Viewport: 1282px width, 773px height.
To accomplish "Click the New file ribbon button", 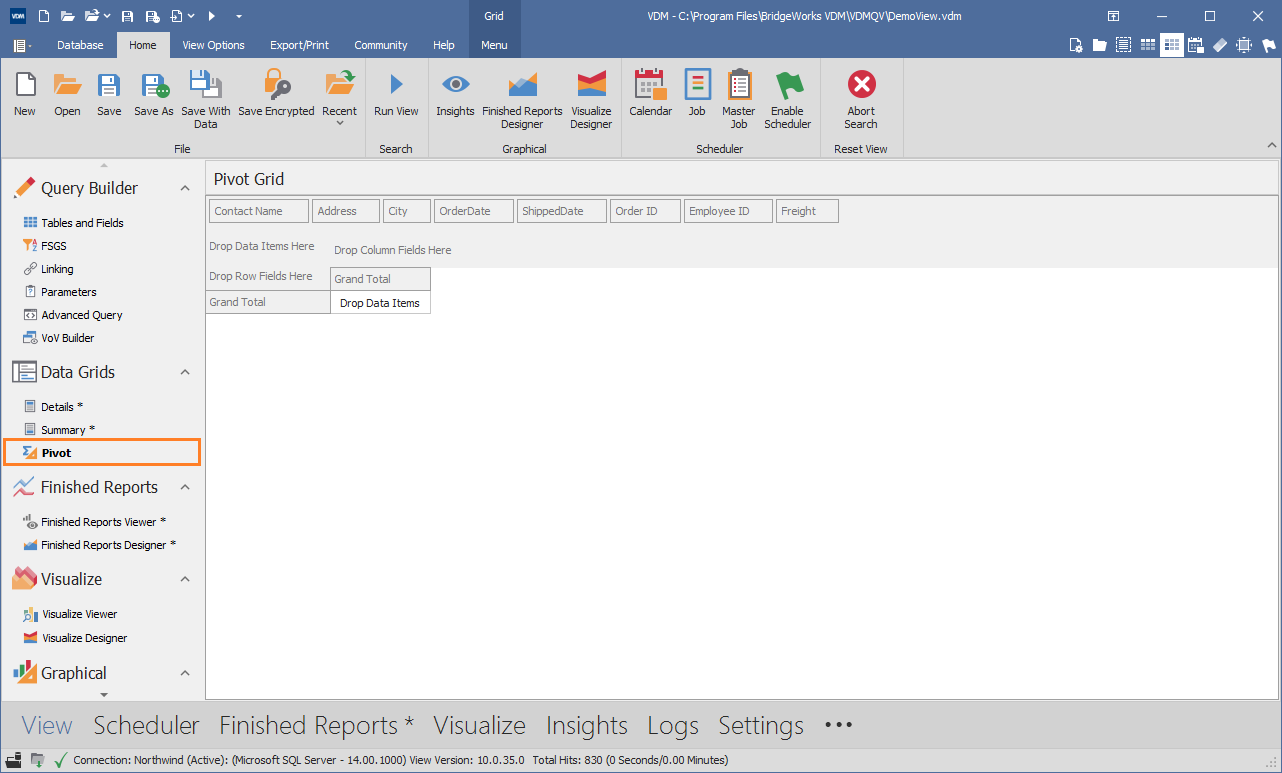I will click(x=25, y=94).
